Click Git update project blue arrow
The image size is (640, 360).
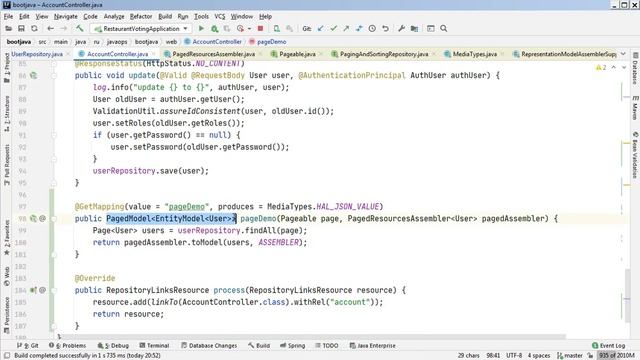click(321, 29)
